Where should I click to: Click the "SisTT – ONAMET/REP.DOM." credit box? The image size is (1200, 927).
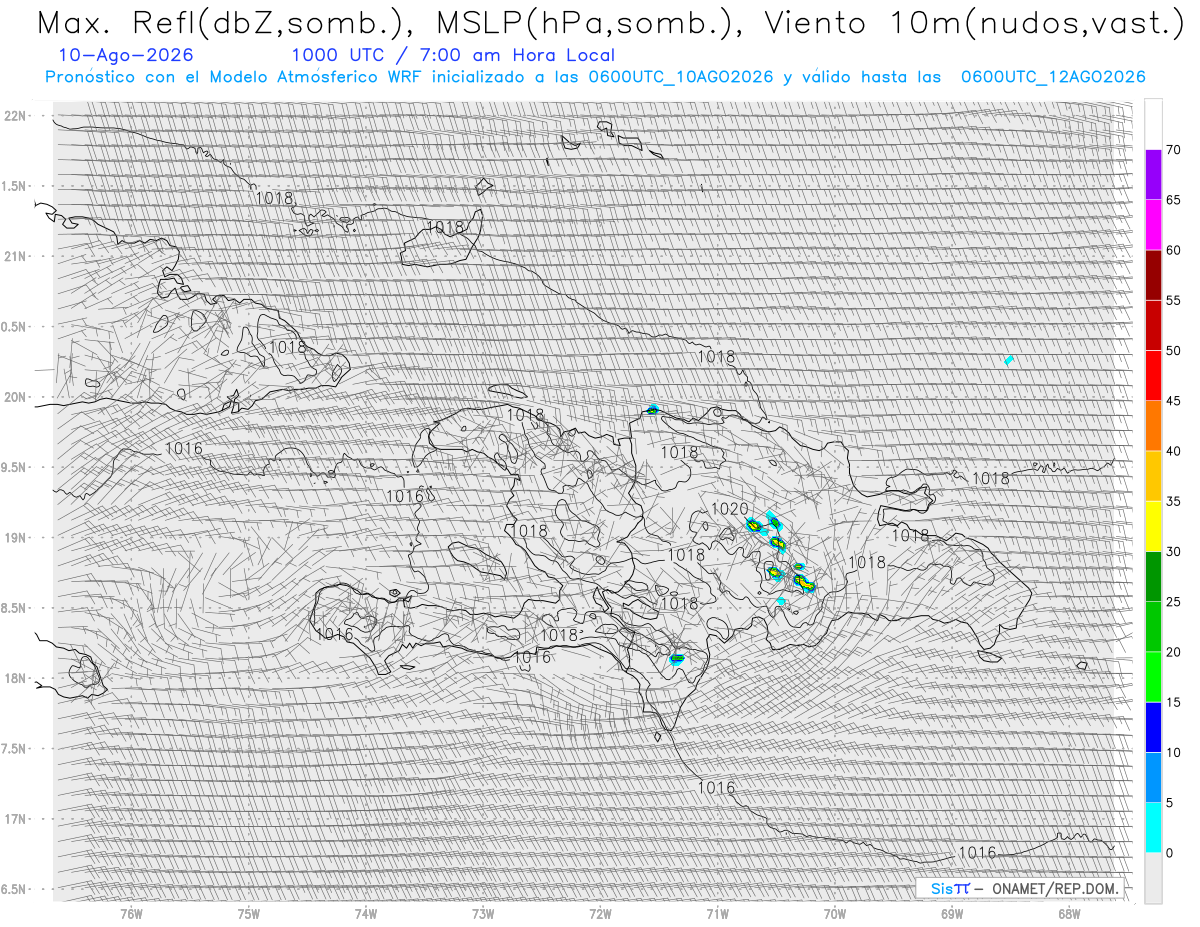[x=1019, y=888]
